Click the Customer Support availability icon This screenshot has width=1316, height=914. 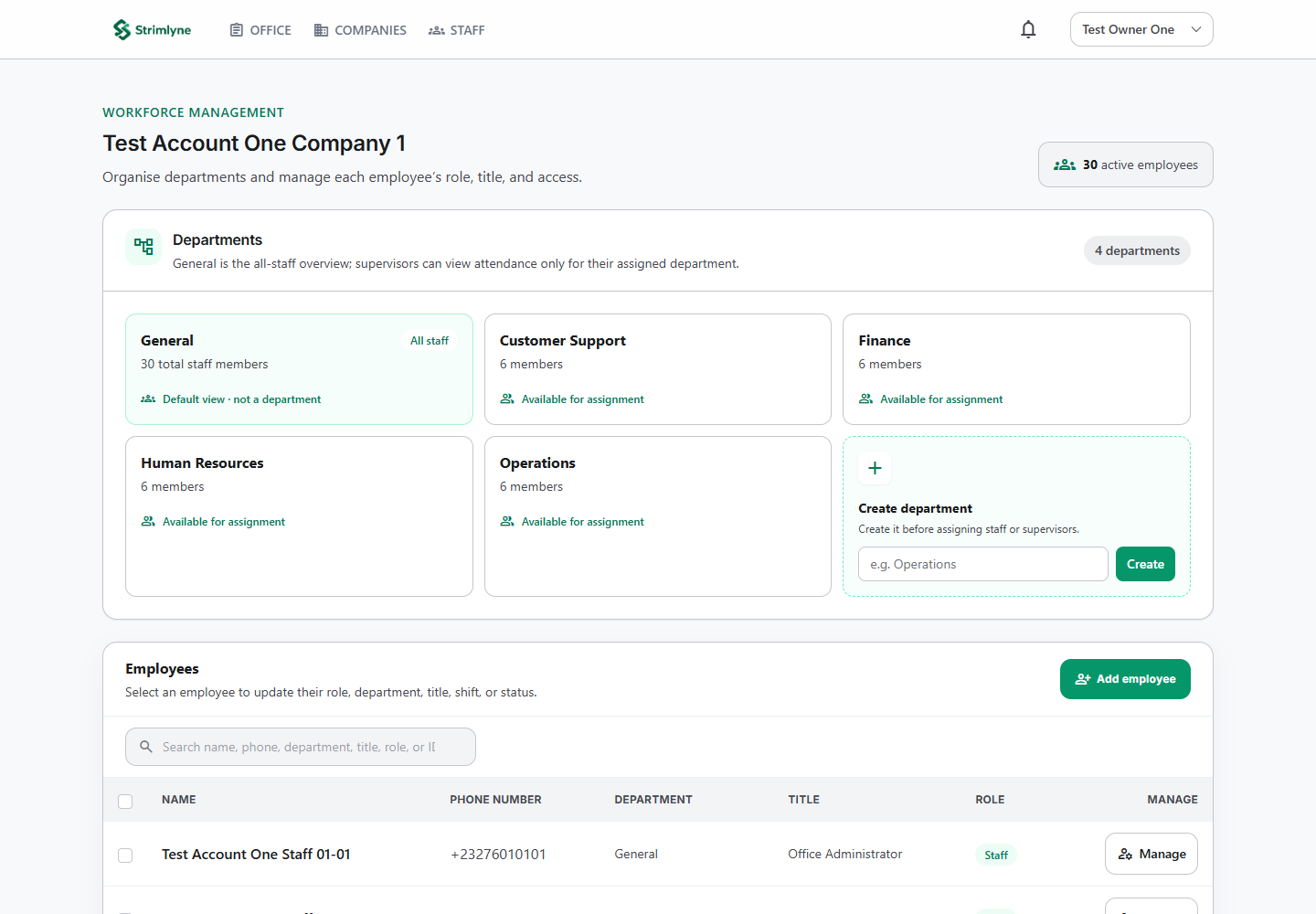[x=507, y=399]
